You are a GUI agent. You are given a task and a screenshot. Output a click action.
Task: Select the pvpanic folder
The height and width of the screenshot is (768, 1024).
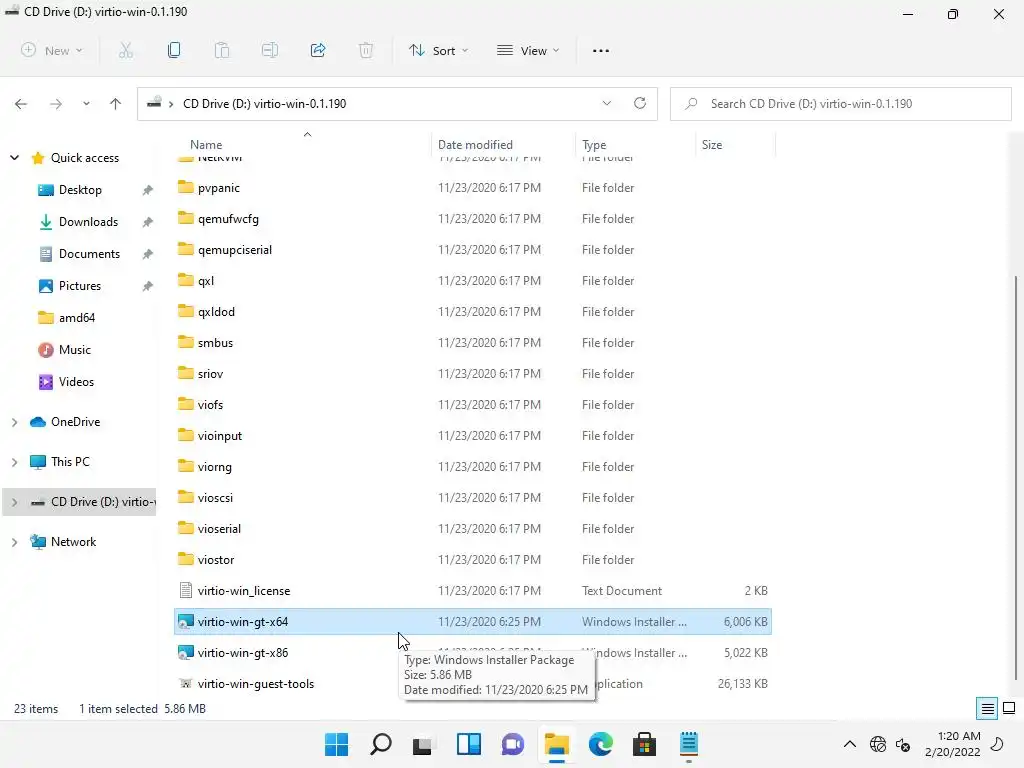click(x=218, y=188)
